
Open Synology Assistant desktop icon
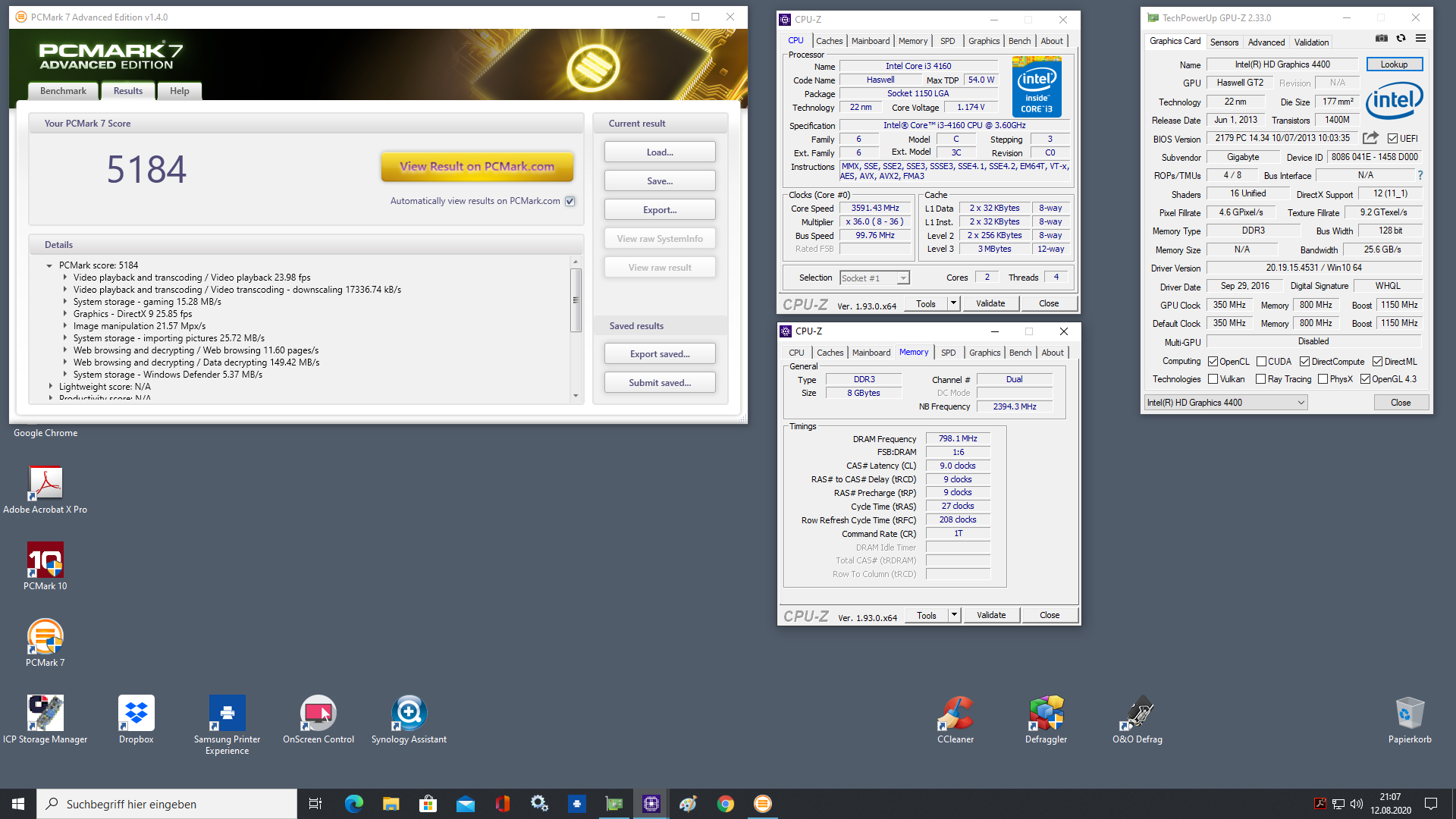409,720
